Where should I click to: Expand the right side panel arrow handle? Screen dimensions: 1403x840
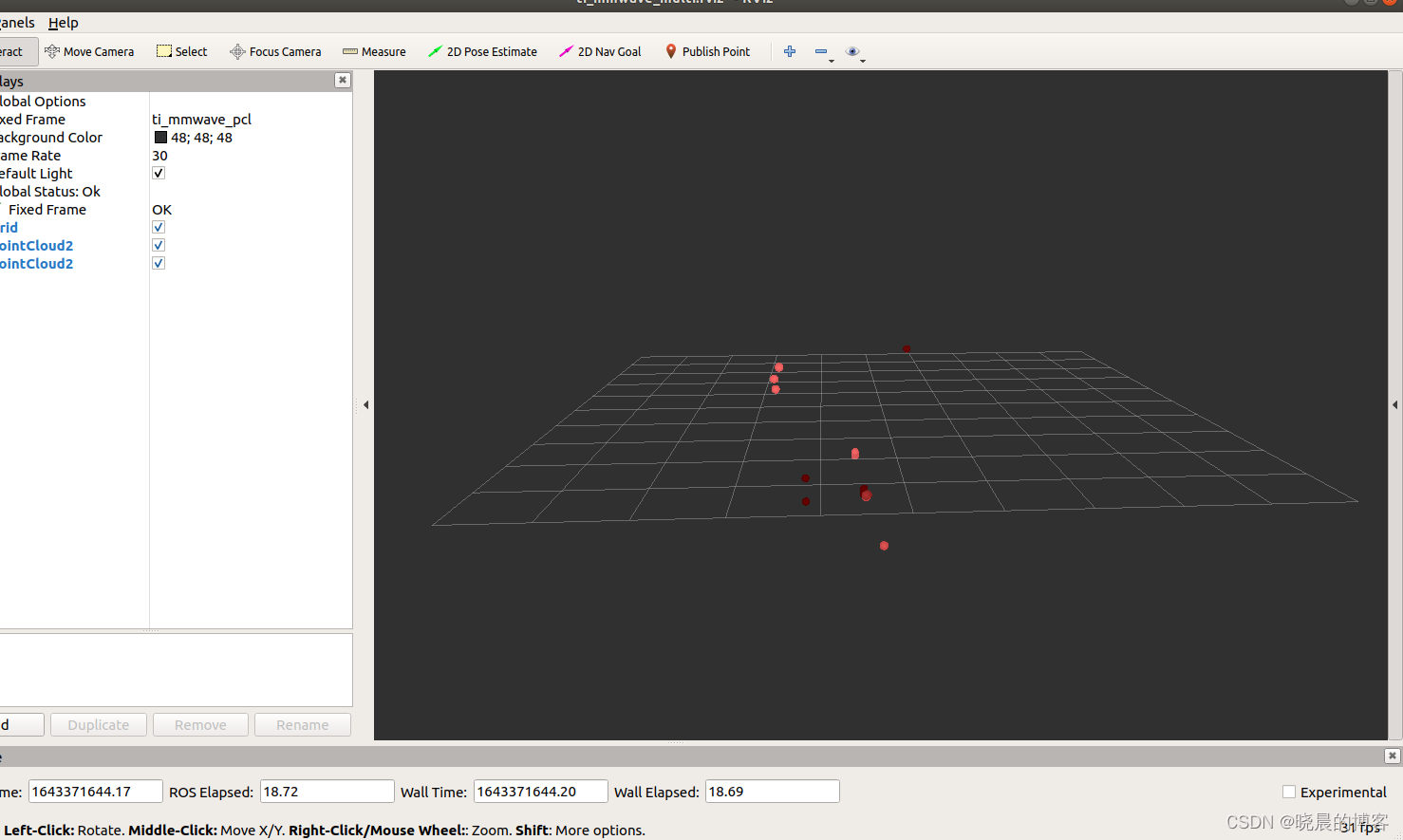[1394, 405]
